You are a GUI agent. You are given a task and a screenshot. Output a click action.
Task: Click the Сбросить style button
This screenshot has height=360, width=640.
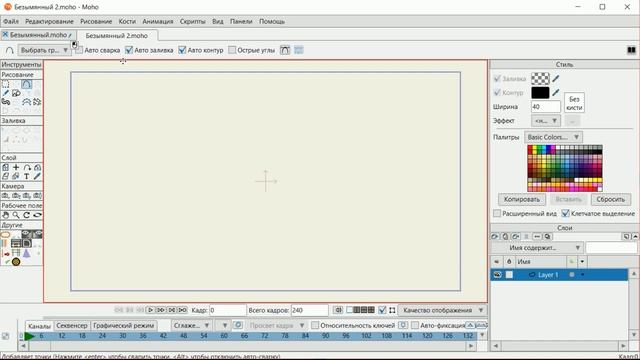611,199
